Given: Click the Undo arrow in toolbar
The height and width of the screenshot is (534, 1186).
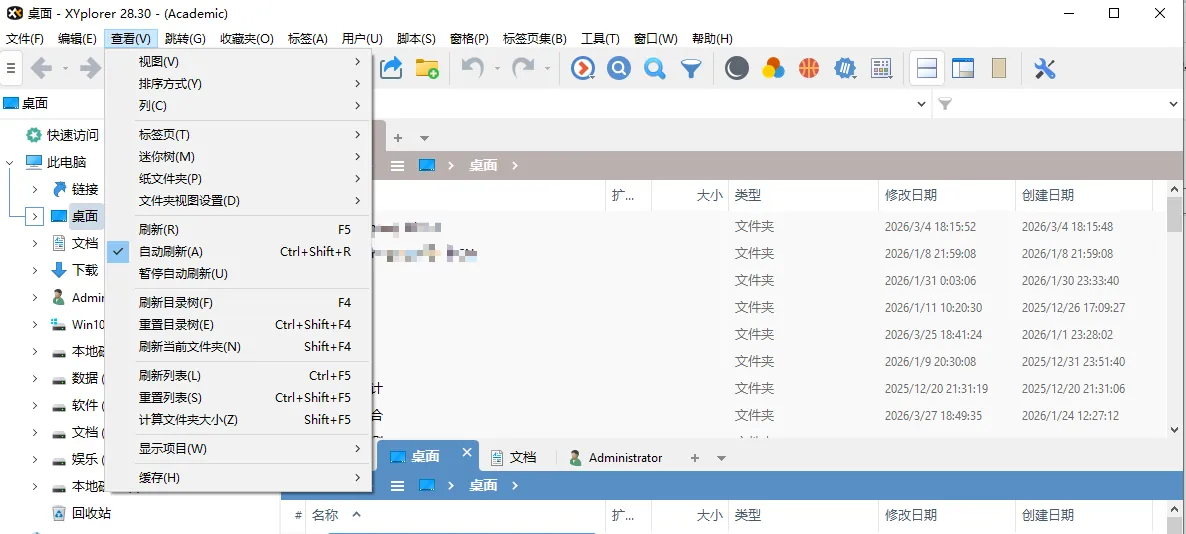Looking at the screenshot, I should click(472, 68).
